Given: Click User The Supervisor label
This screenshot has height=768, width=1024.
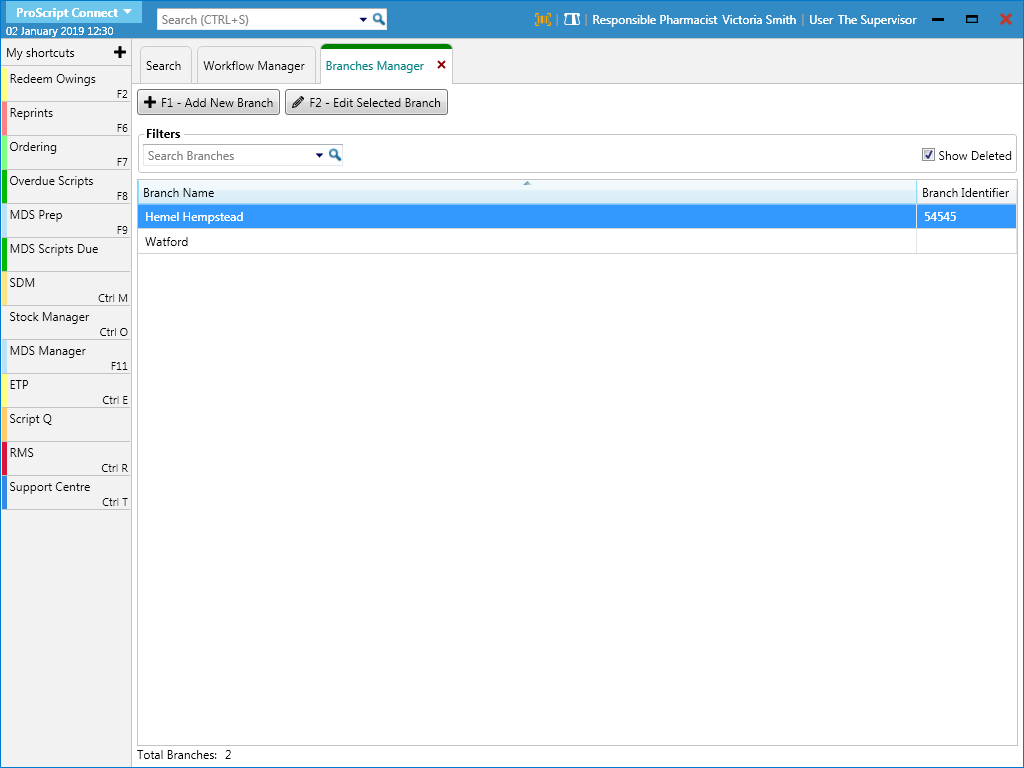Looking at the screenshot, I should pyautogui.click(x=863, y=20).
